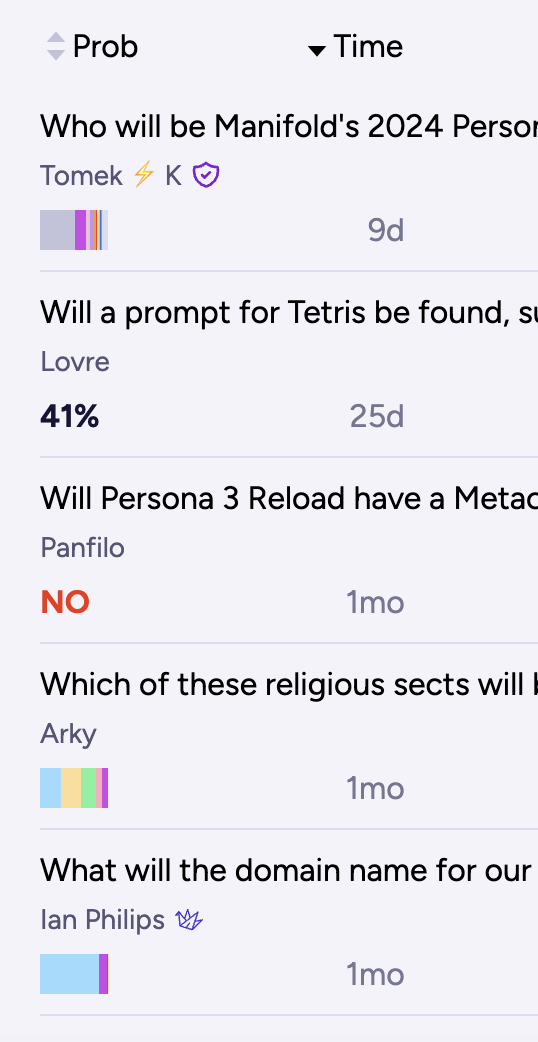Visit creator Arky's profile

point(68,734)
